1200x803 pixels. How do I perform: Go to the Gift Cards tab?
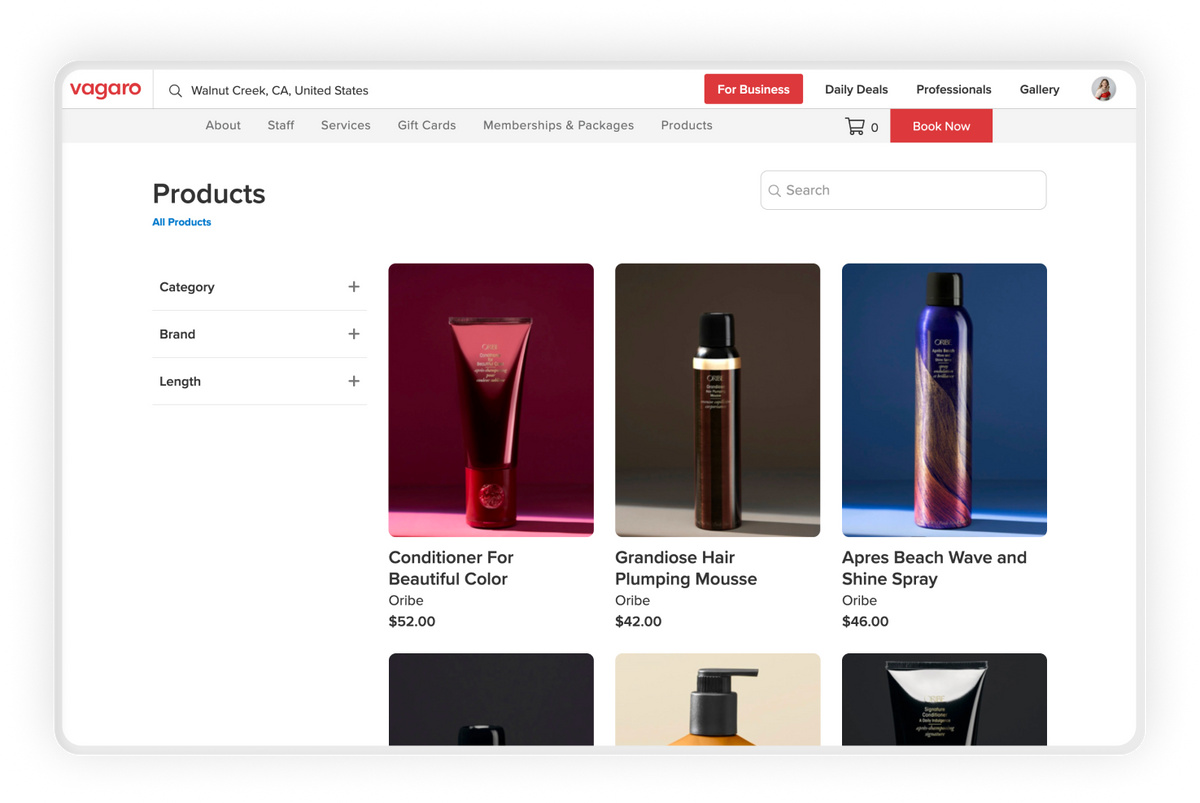(x=427, y=125)
